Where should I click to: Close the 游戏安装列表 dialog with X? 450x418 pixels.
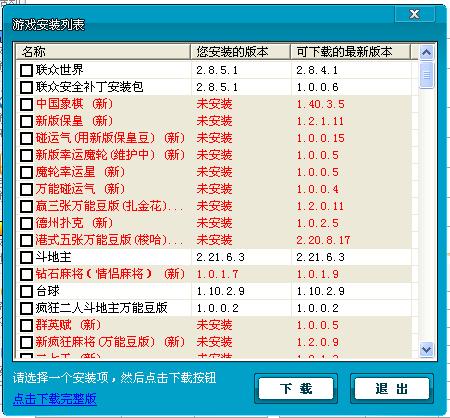[x=415, y=14]
